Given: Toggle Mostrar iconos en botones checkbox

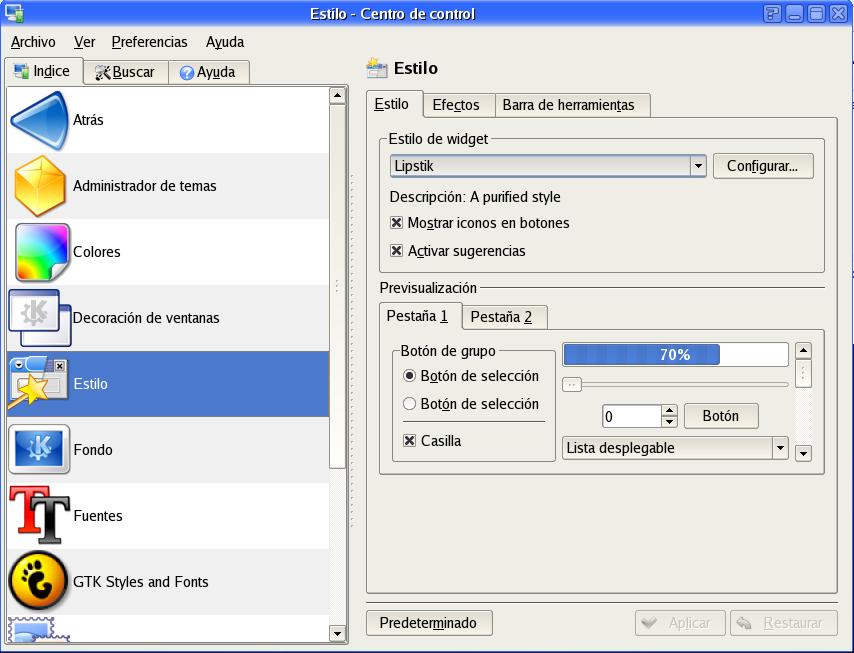Looking at the screenshot, I should [x=396, y=223].
